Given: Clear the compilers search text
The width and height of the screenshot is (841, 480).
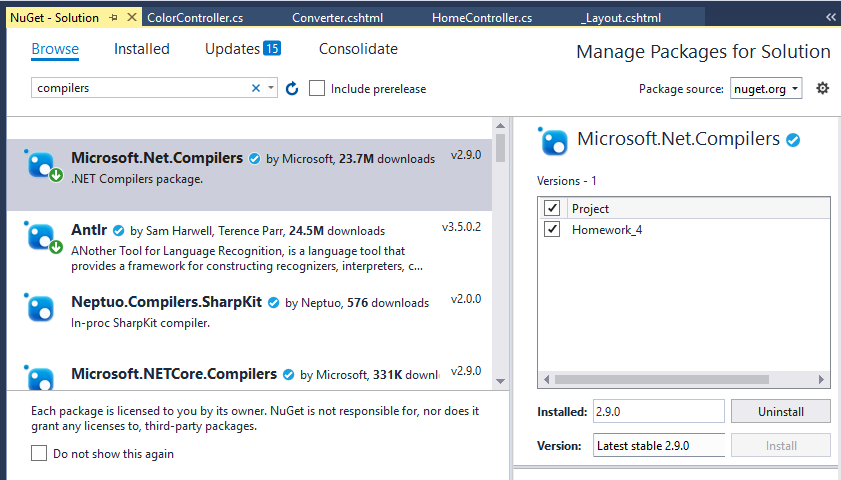Looking at the screenshot, I should tap(256, 88).
